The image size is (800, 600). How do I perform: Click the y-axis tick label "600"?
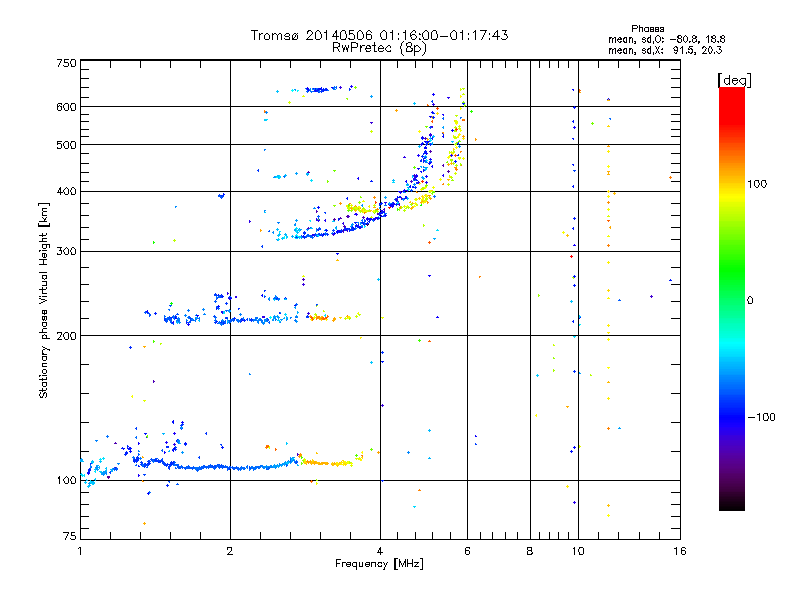66,107
